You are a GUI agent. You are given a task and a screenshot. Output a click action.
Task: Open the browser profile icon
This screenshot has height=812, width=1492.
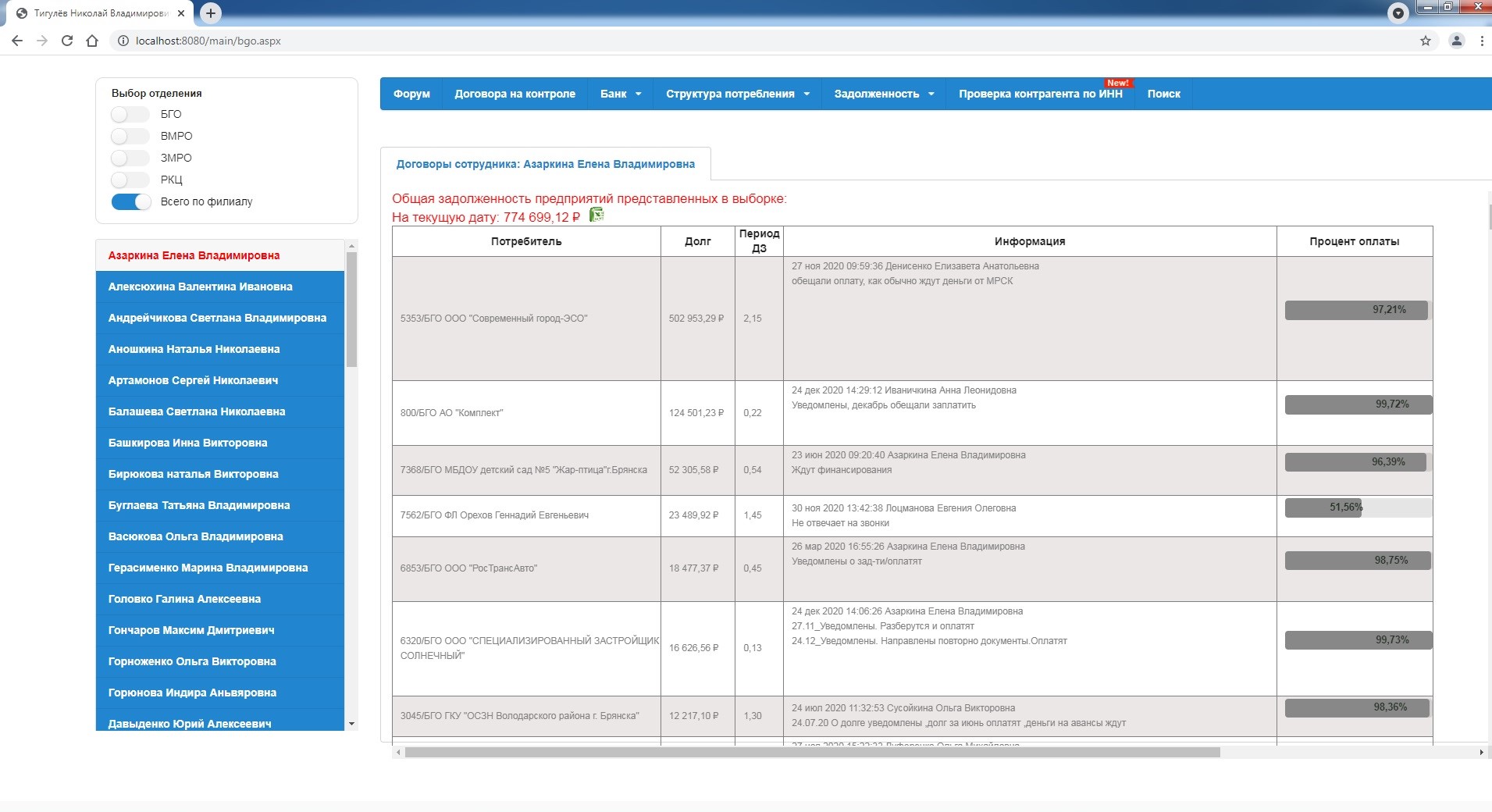1456,41
